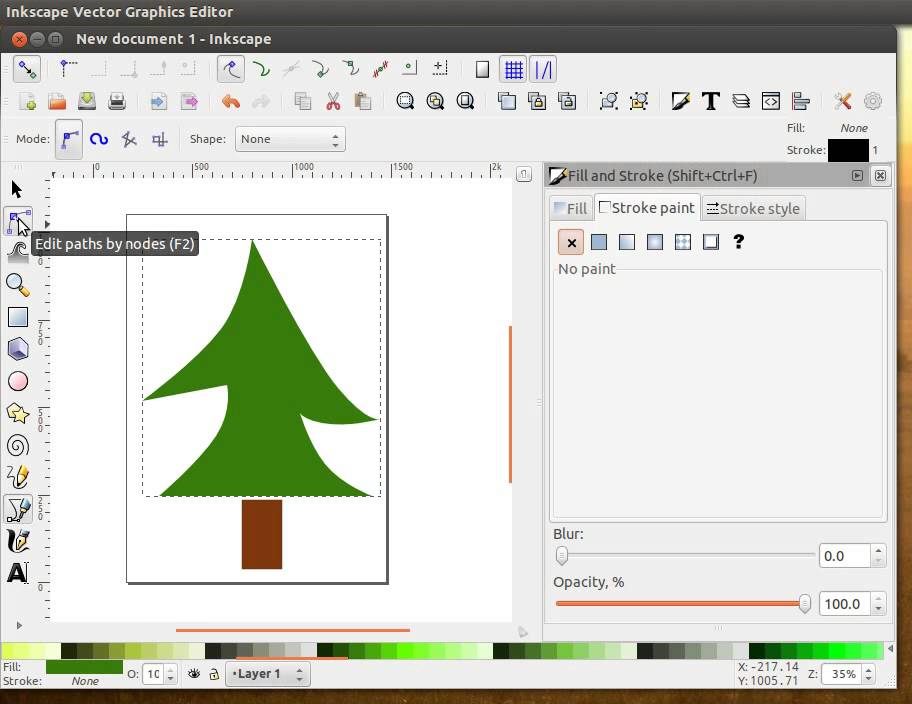Activate the Spiral tool

[x=17, y=445]
